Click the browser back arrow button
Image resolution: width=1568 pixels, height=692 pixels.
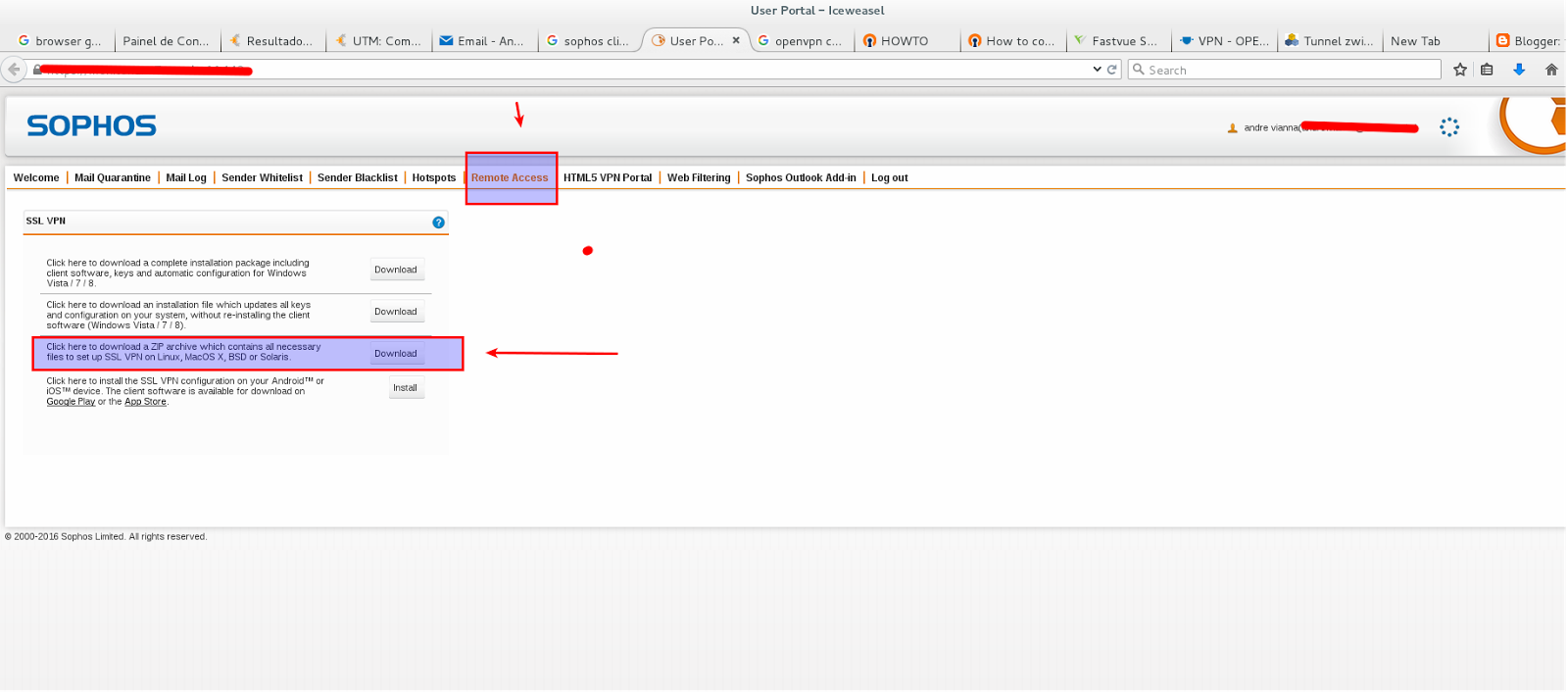[x=14, y=70]
